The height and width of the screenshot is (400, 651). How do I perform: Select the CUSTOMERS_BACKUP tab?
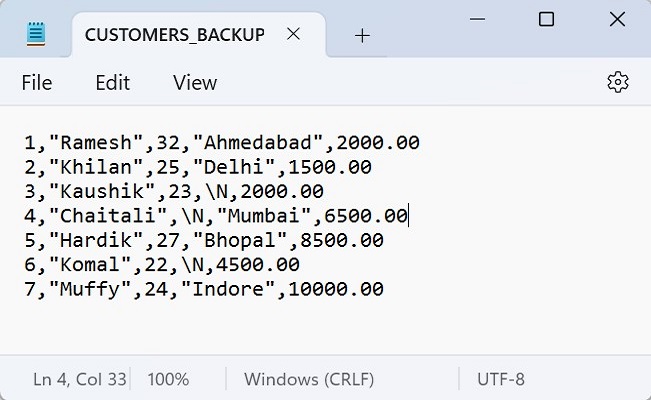(x=175, y=35)
